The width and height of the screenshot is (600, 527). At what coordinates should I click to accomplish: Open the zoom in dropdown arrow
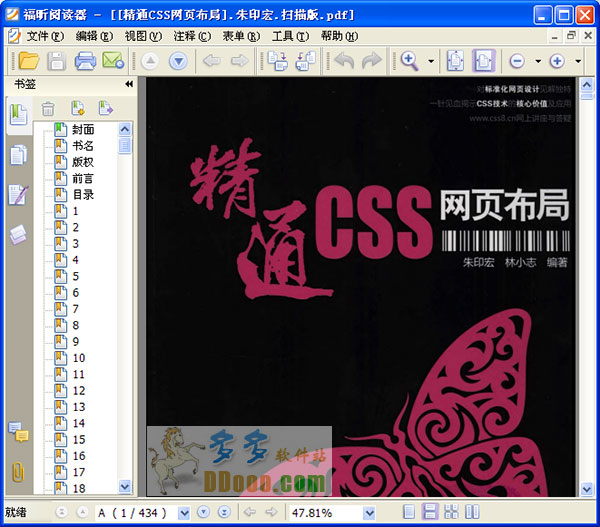coord(578,61)
